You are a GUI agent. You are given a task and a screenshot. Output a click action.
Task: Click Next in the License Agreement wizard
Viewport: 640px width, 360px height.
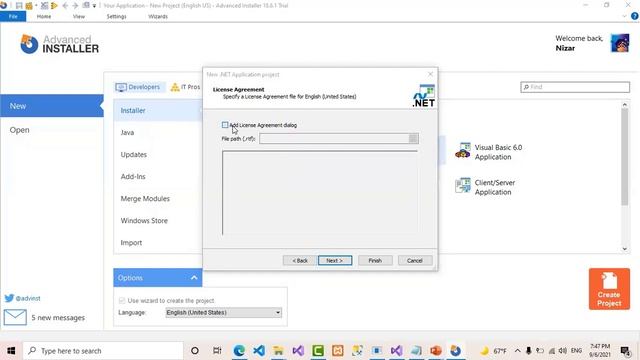335,260
